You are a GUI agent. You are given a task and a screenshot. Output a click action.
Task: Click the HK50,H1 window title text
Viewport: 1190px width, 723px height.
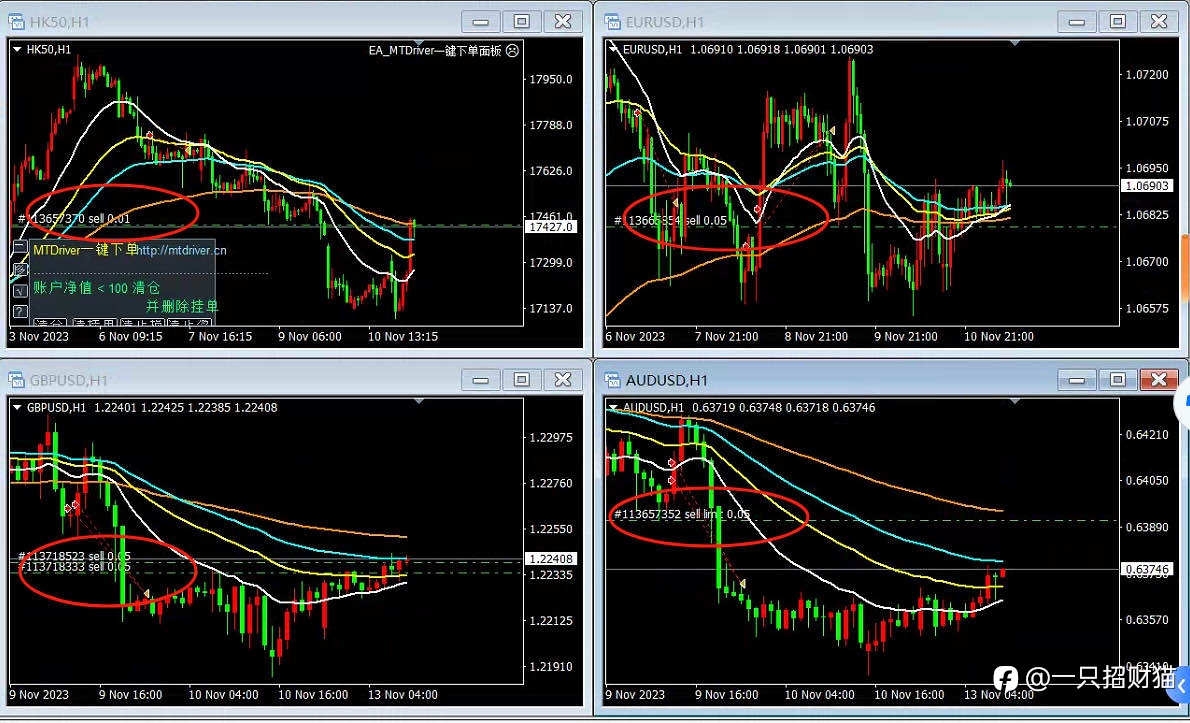(59, 22)
